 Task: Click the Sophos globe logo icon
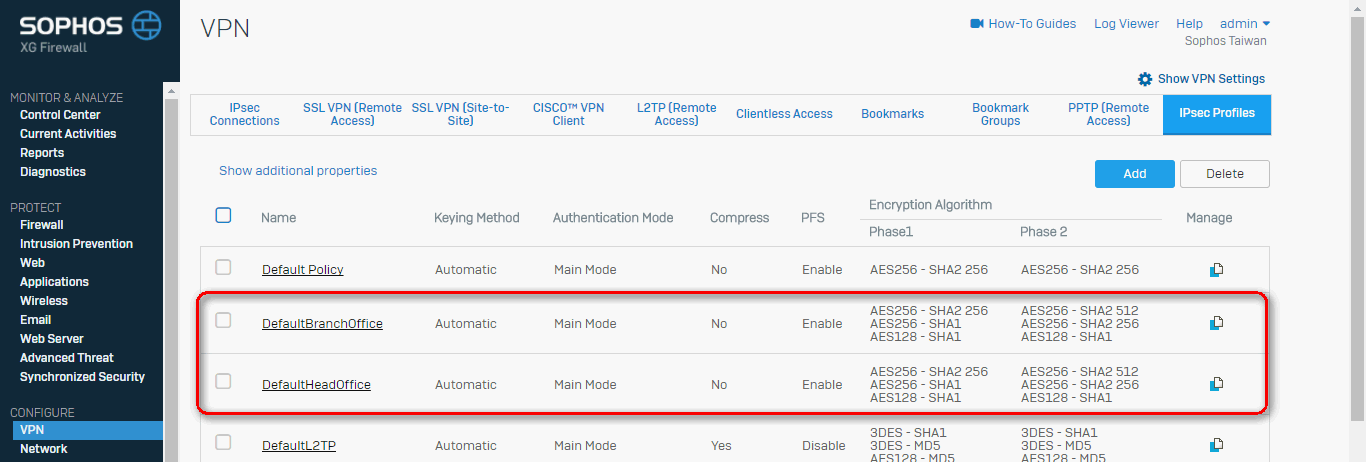146,25
